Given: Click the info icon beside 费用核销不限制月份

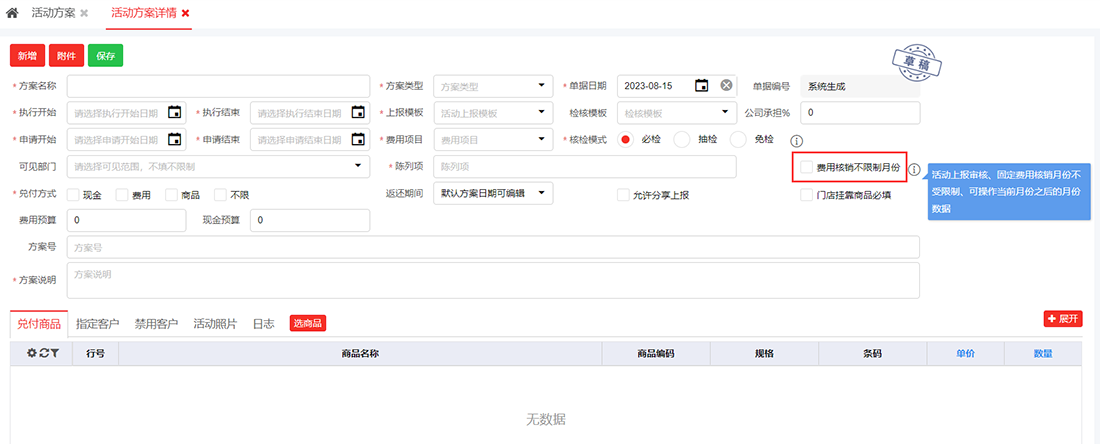Looking at the screenshot, I should click(914, 169).
